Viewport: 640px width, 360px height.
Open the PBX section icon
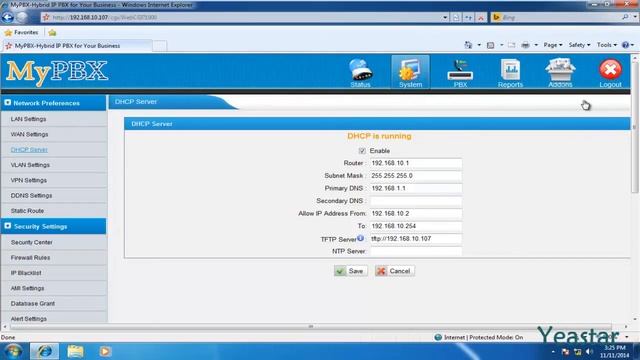[x=460, y=73]
